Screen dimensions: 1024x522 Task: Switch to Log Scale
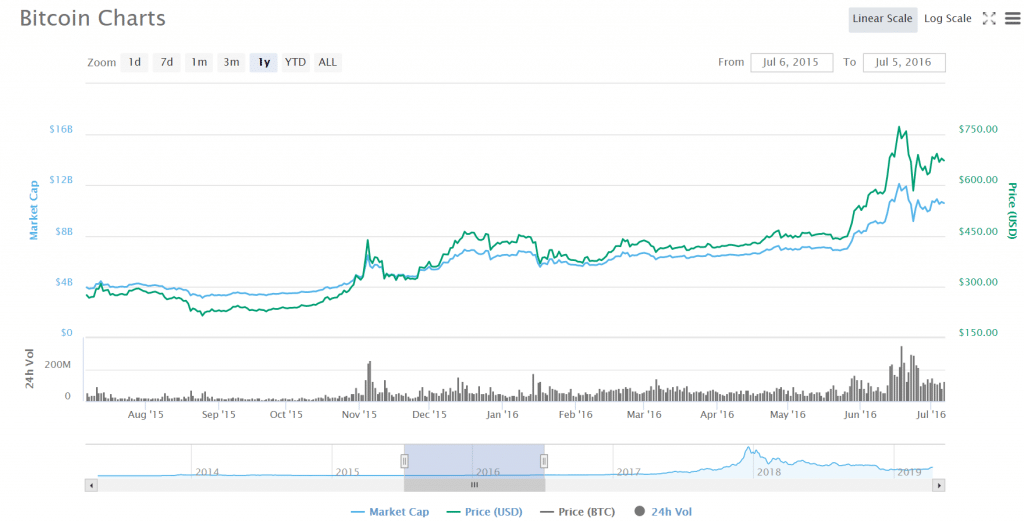point(947,19)
